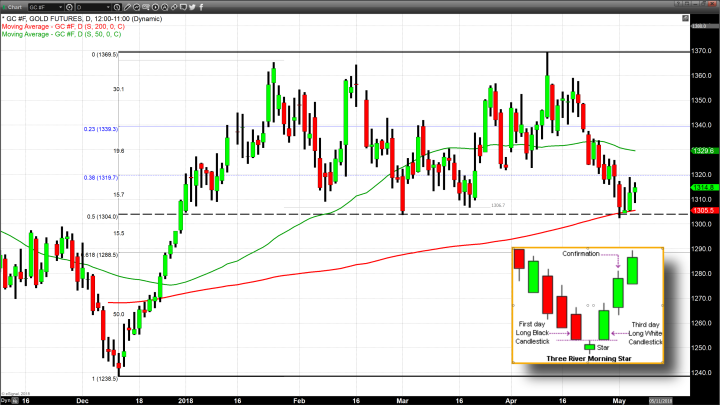Select Fibonacci label 0.5 (1304.0)

click(x=102, y=217)
